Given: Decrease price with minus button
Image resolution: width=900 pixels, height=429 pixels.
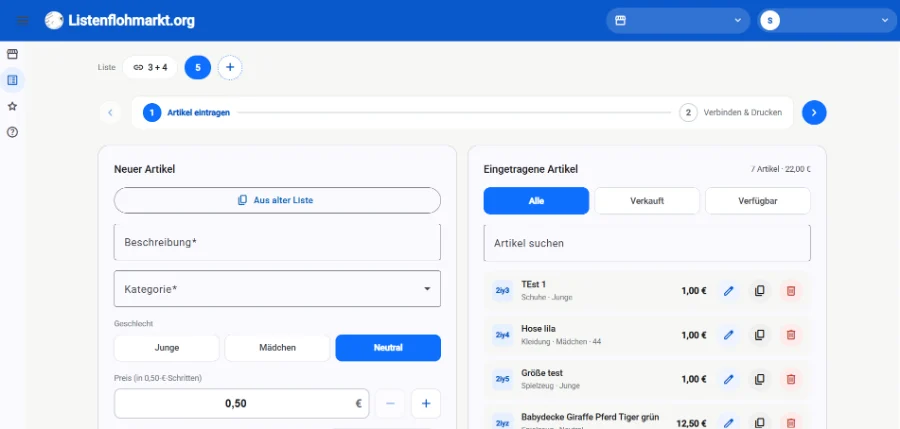Looking at the screenshot, I should (390, 404).
